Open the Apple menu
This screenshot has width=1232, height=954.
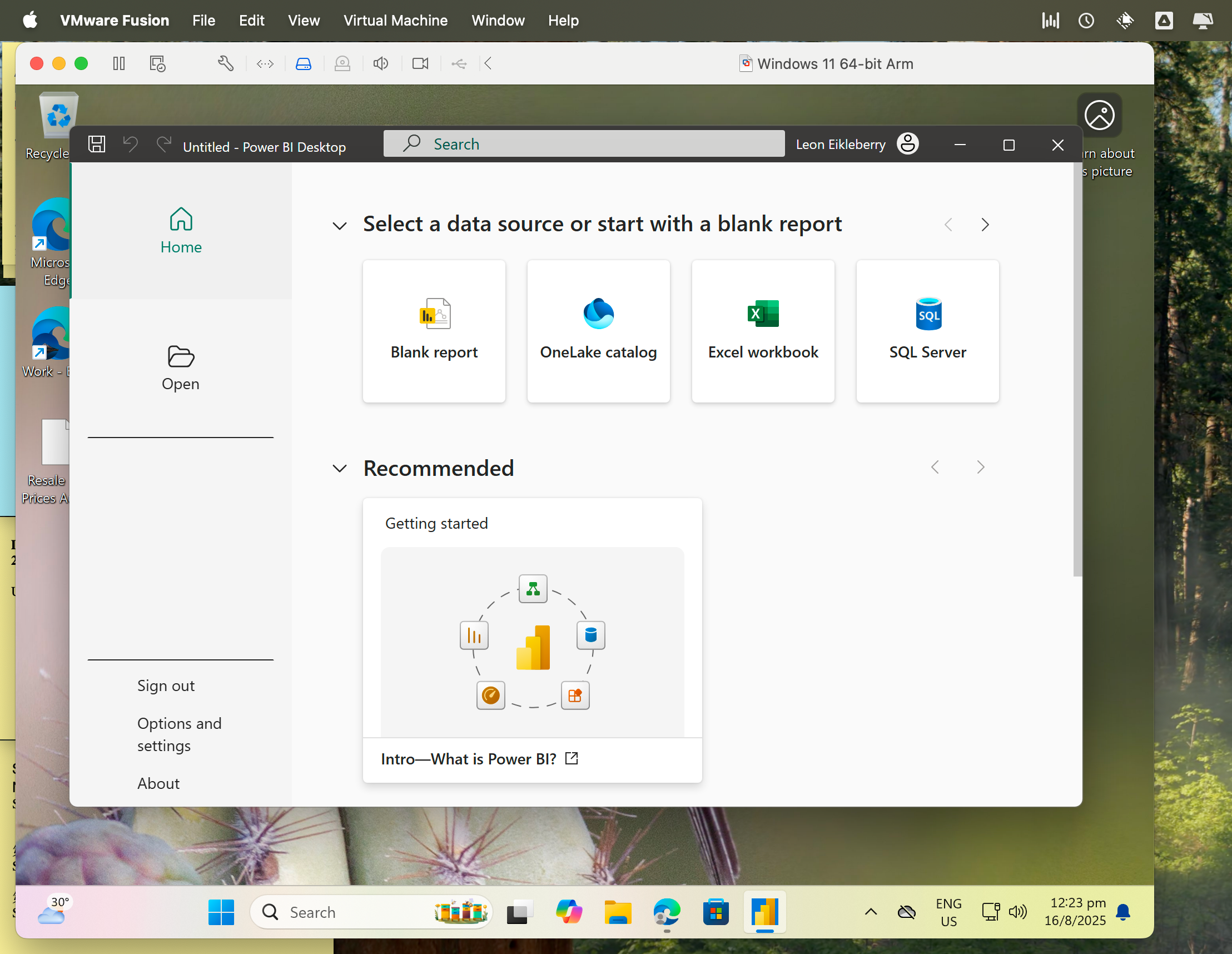point(31,21)
